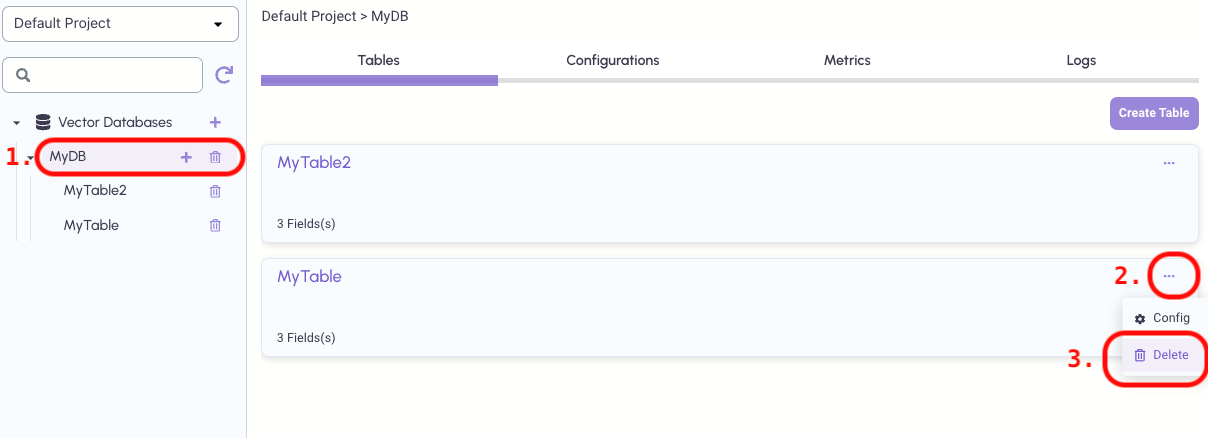Viewport: 1208px width, 438px height.
Task: Switch to the Configurations tab
Action: [x=612, y=60]
